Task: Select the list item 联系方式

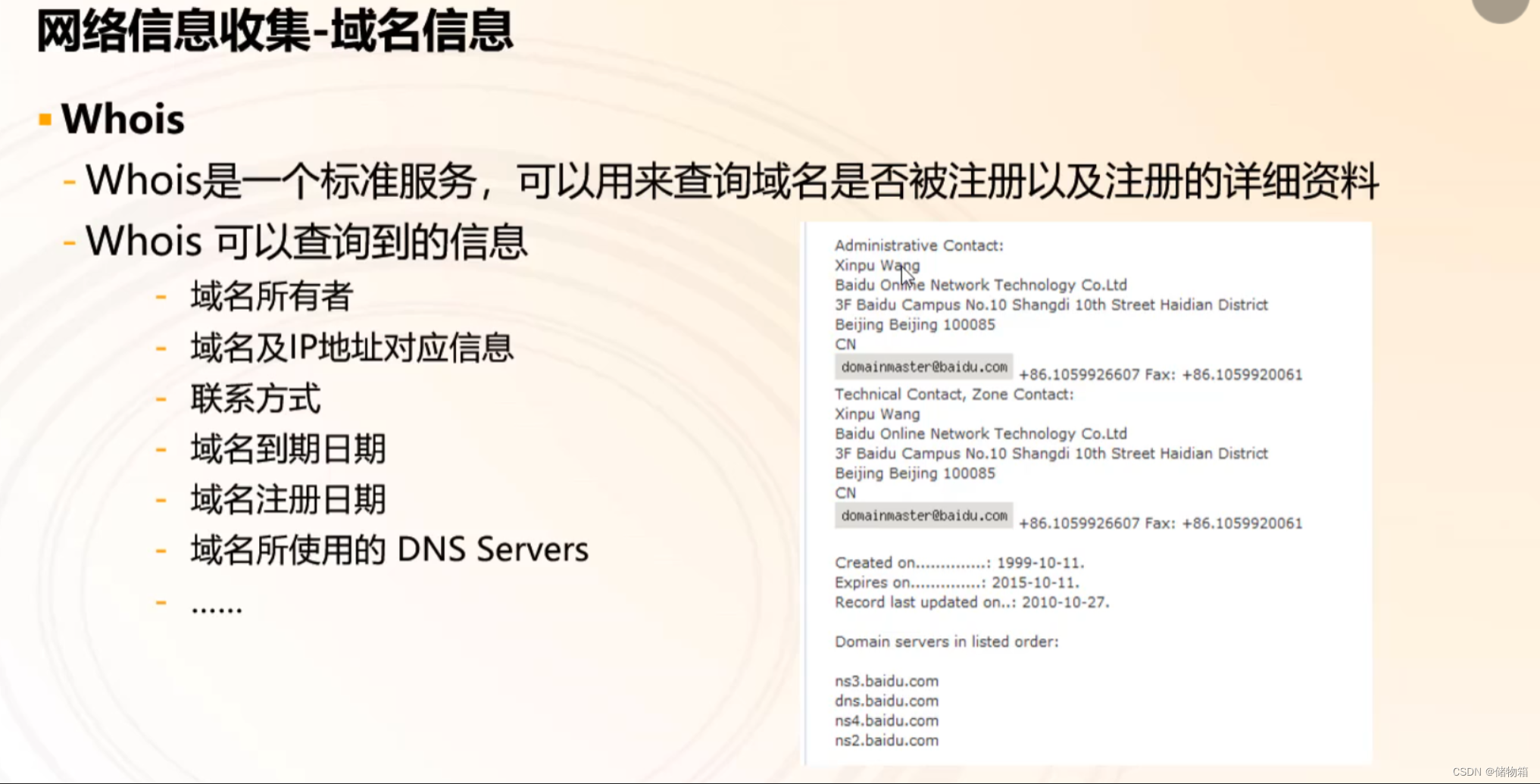Action: [255, 398]
